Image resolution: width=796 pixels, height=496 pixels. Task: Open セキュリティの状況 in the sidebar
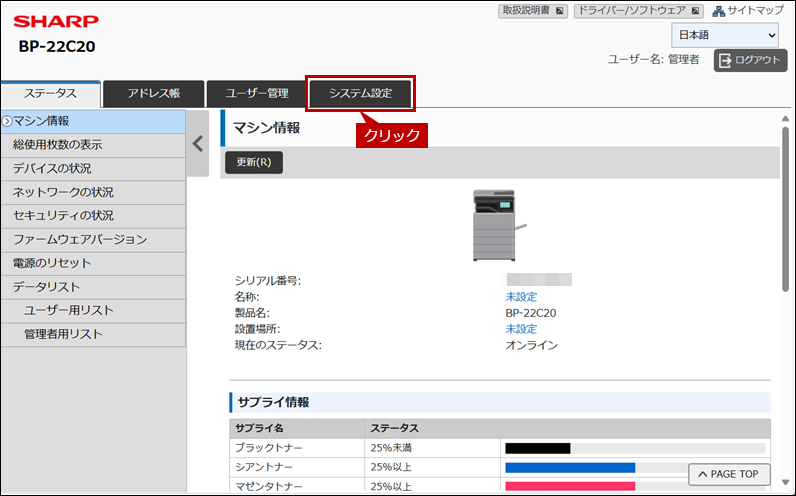click(x=93, y=216)
